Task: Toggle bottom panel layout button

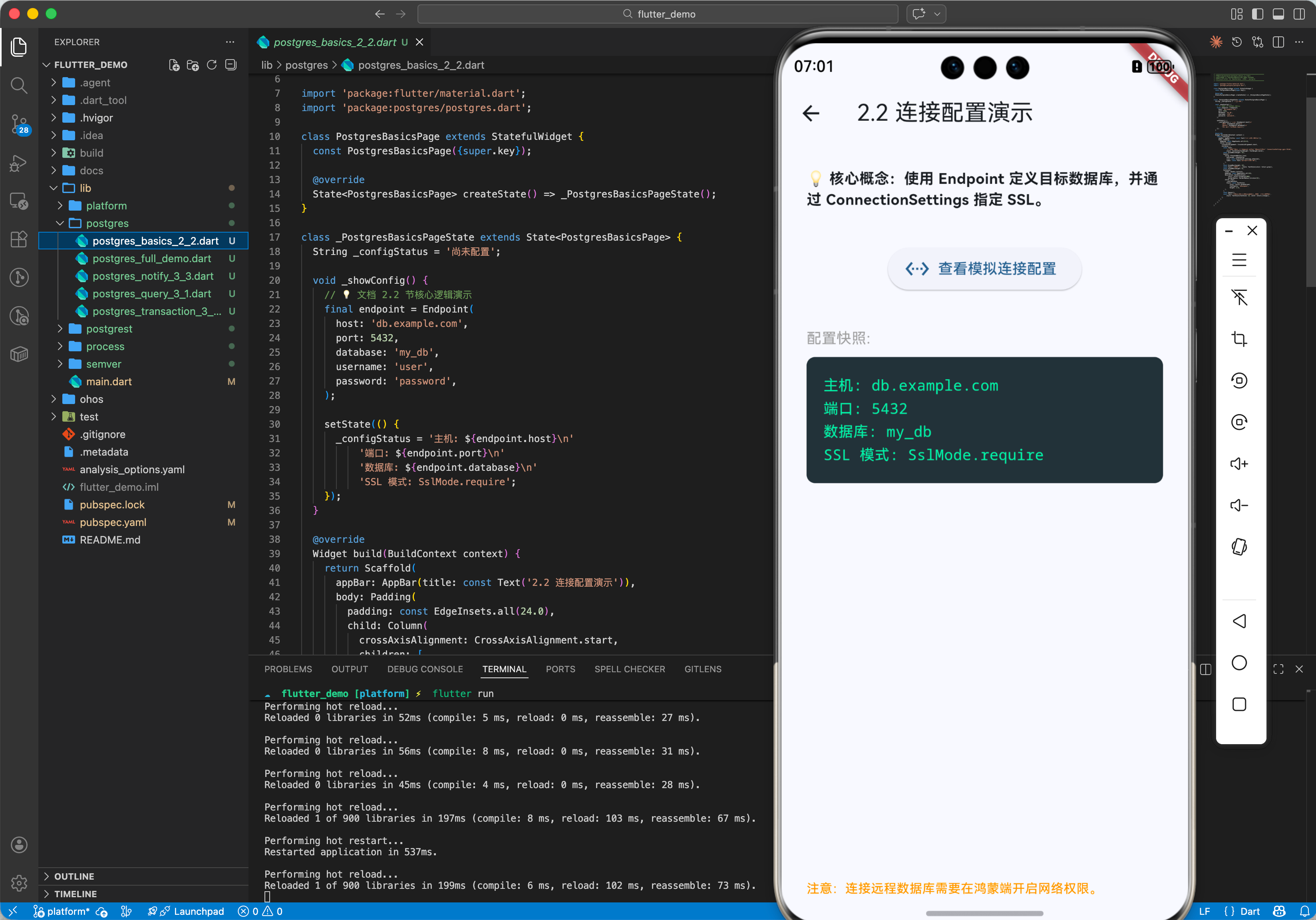Action: pos(1278,14)
